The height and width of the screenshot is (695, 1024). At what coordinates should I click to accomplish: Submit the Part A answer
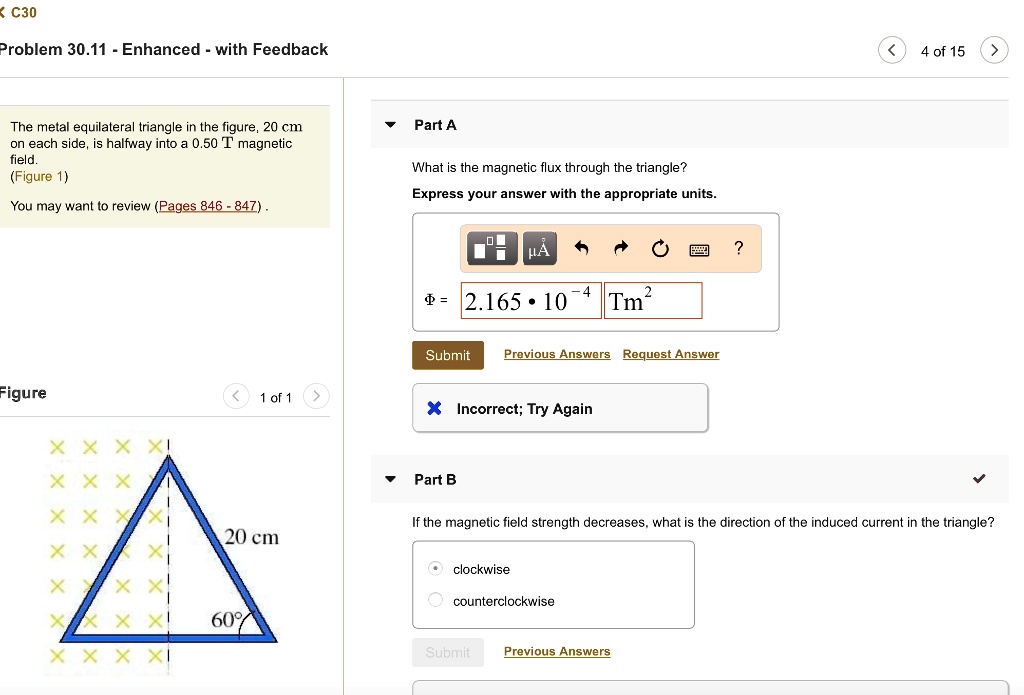447,355
